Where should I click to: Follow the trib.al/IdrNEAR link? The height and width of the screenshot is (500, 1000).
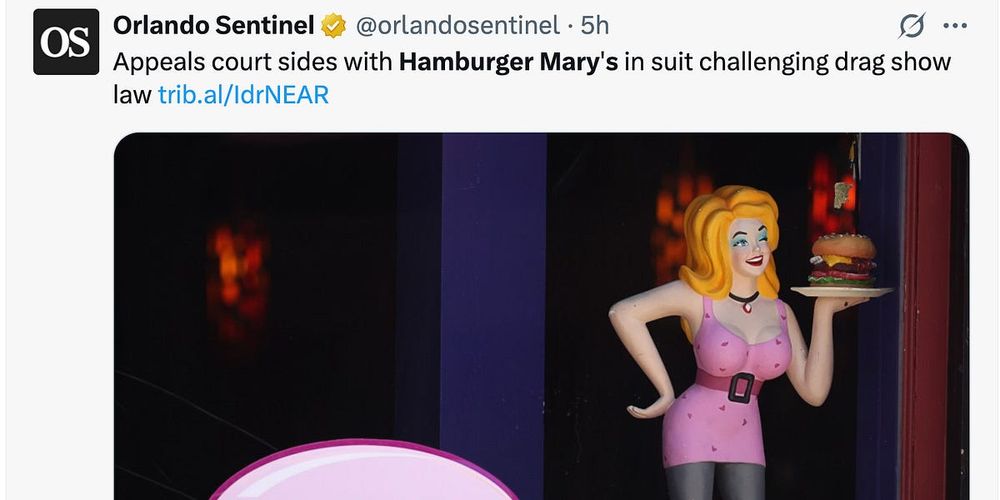(243, 95)
